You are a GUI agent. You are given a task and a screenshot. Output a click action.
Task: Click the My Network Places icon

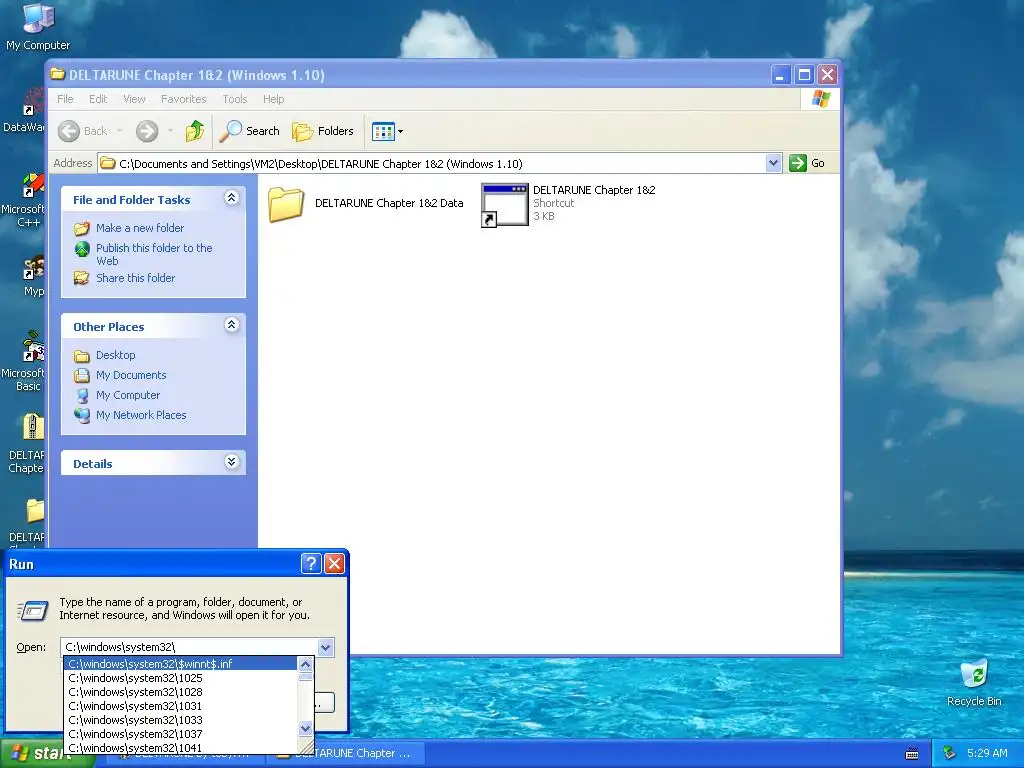(82, 415)
